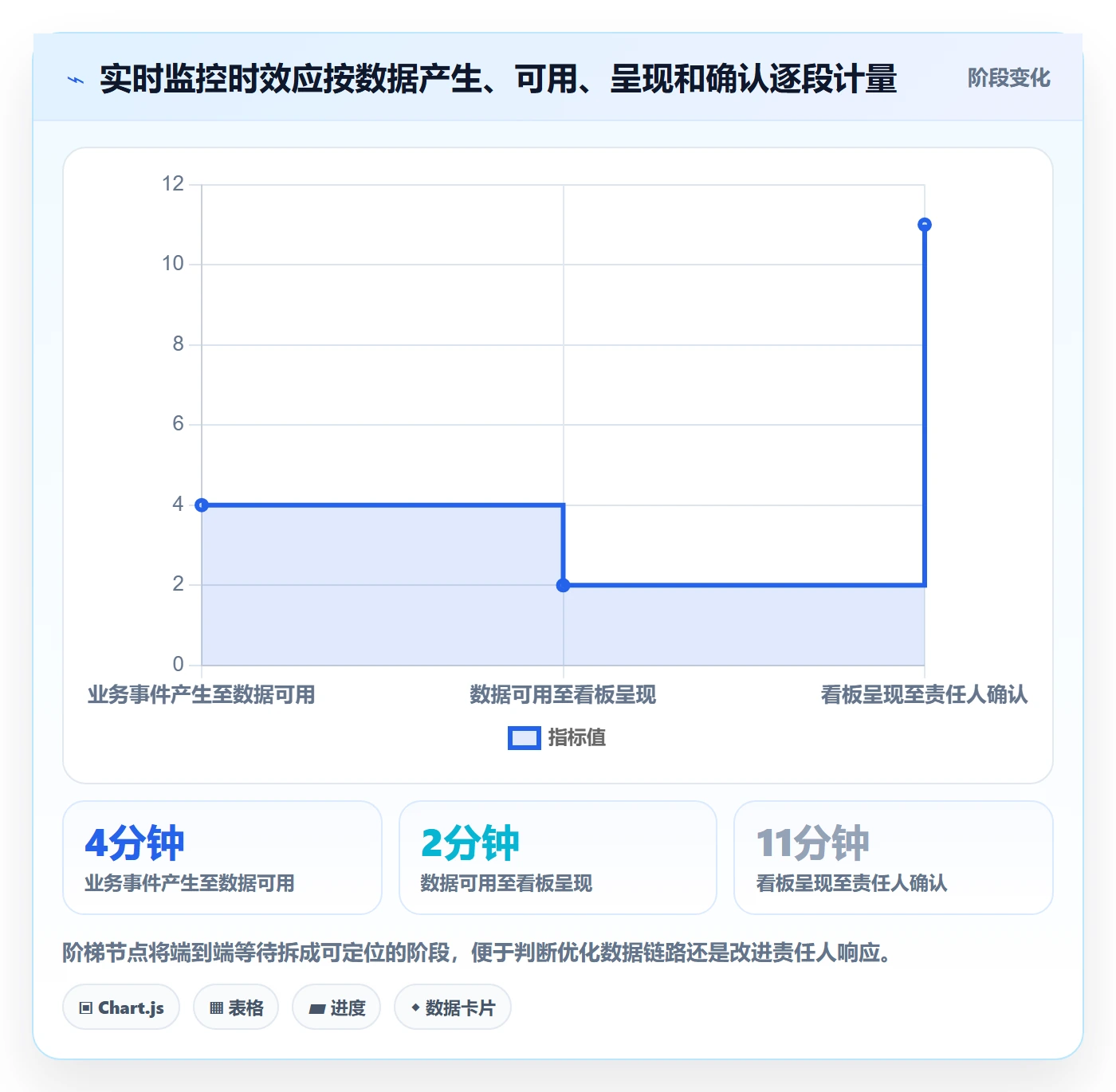
Task: Click x-axis label 业务事件产生至数据可用
Action: coord(202,695)
